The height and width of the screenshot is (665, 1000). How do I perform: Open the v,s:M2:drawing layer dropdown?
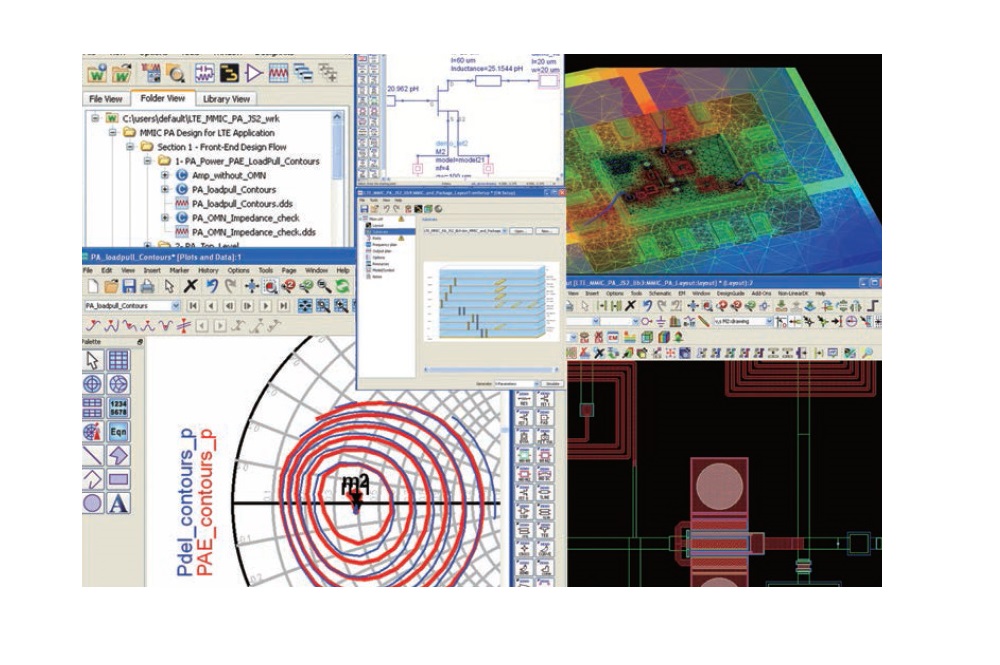coord(768,322)
